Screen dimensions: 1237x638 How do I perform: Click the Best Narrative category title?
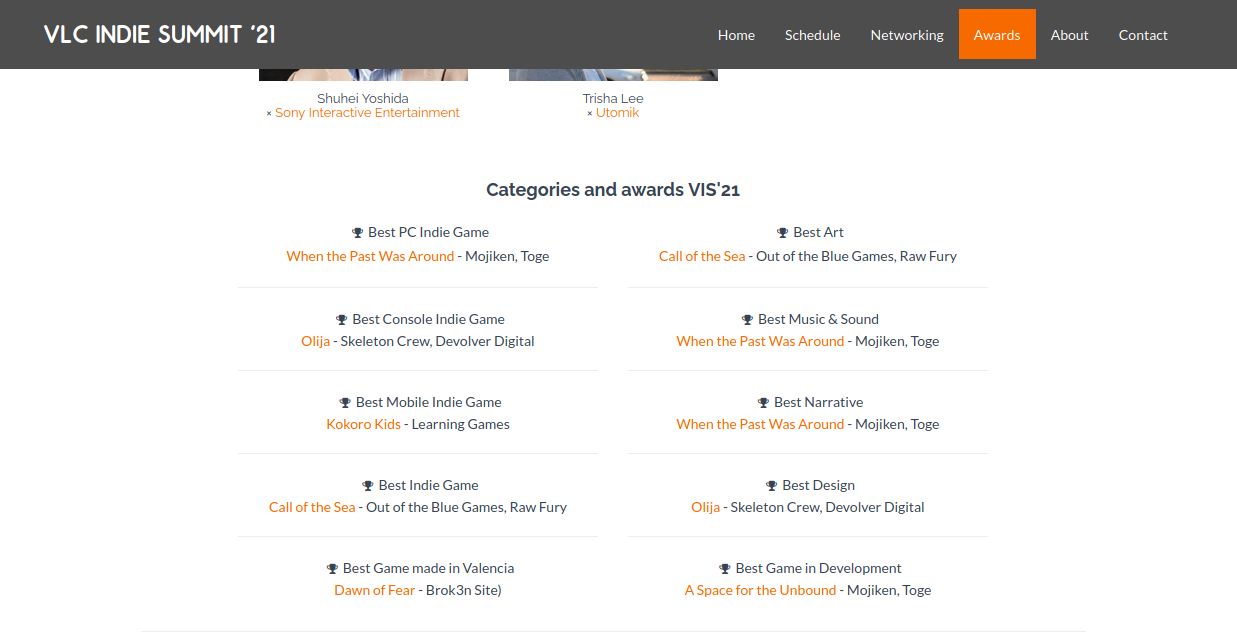point(818,402)
